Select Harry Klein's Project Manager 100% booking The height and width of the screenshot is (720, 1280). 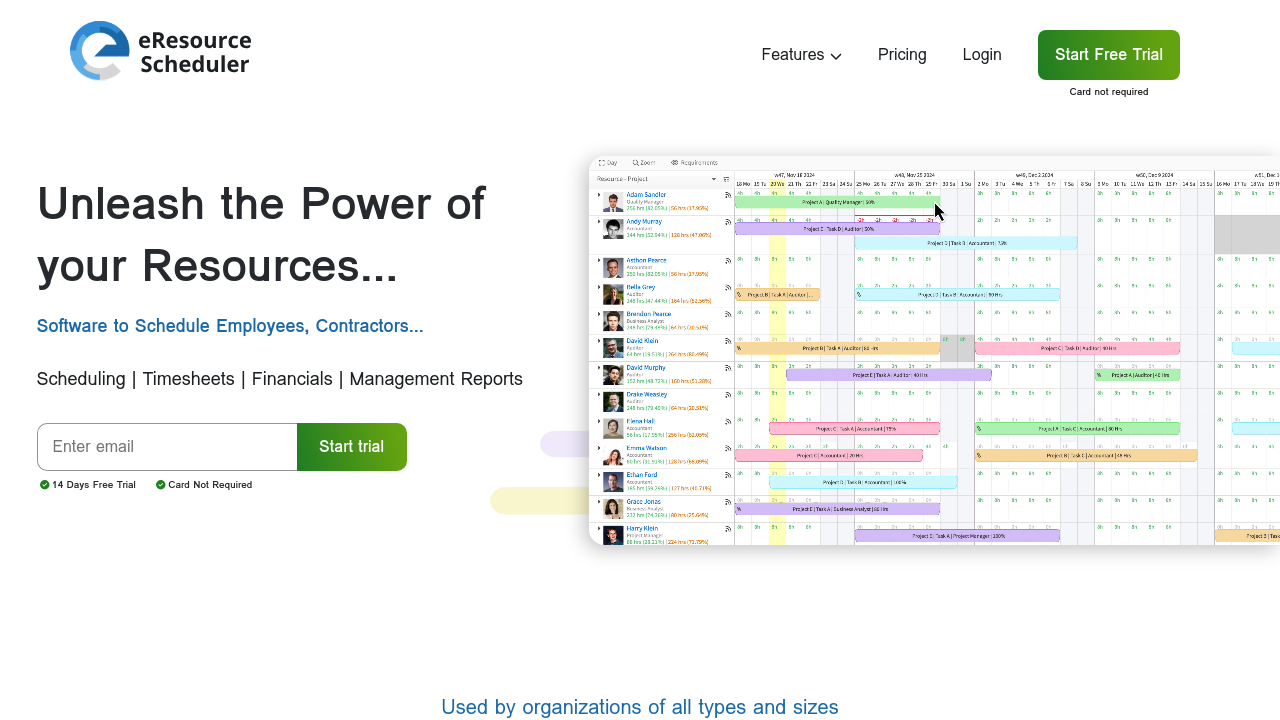[957, 536]
